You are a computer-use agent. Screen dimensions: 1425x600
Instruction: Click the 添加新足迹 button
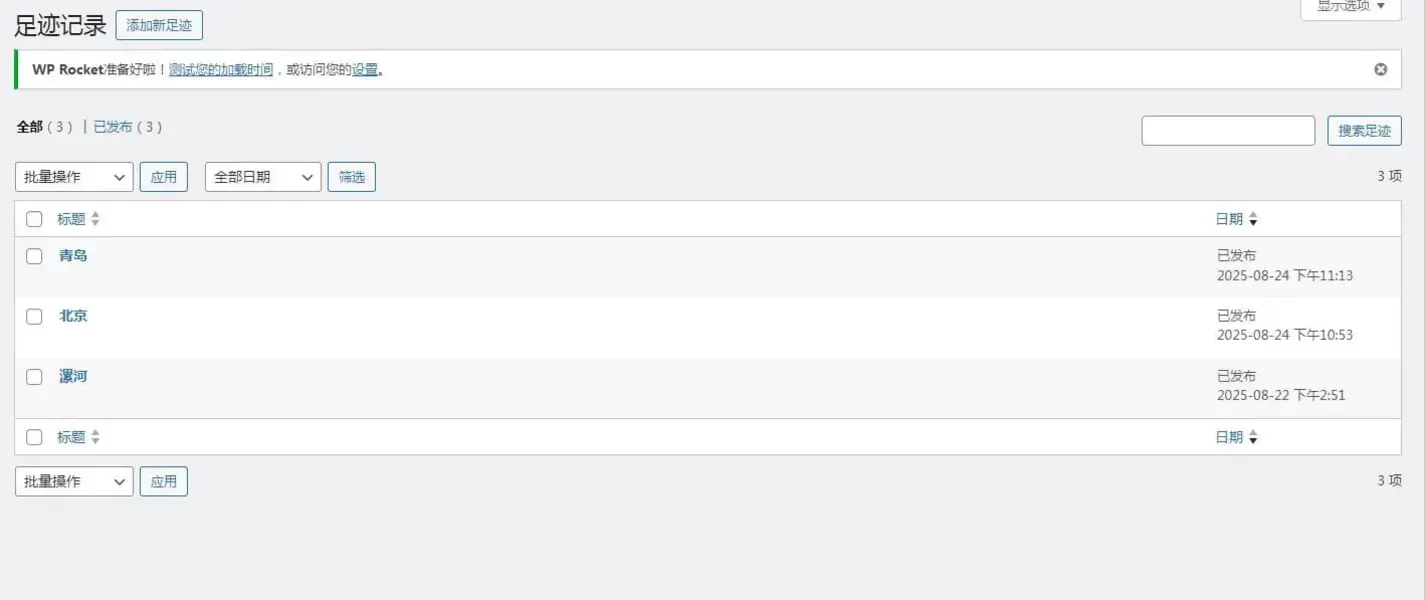[x=159, y=25]
